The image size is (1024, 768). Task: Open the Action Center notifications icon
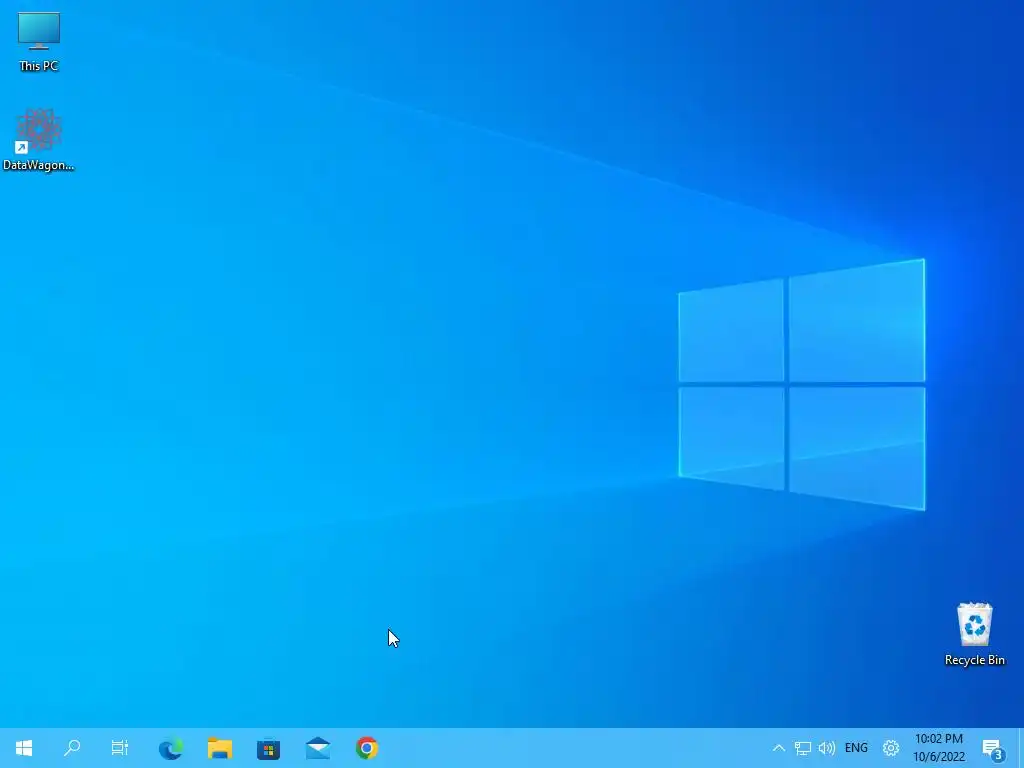tap(993, 748)
